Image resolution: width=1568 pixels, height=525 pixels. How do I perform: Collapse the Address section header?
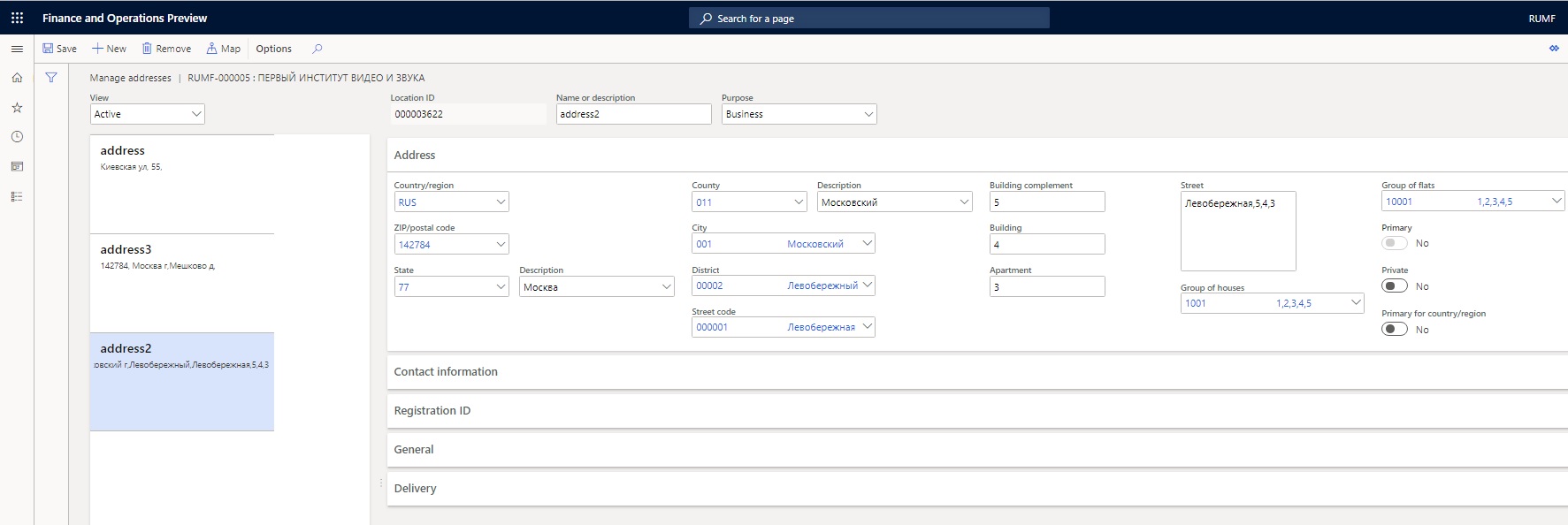point(977,155)
